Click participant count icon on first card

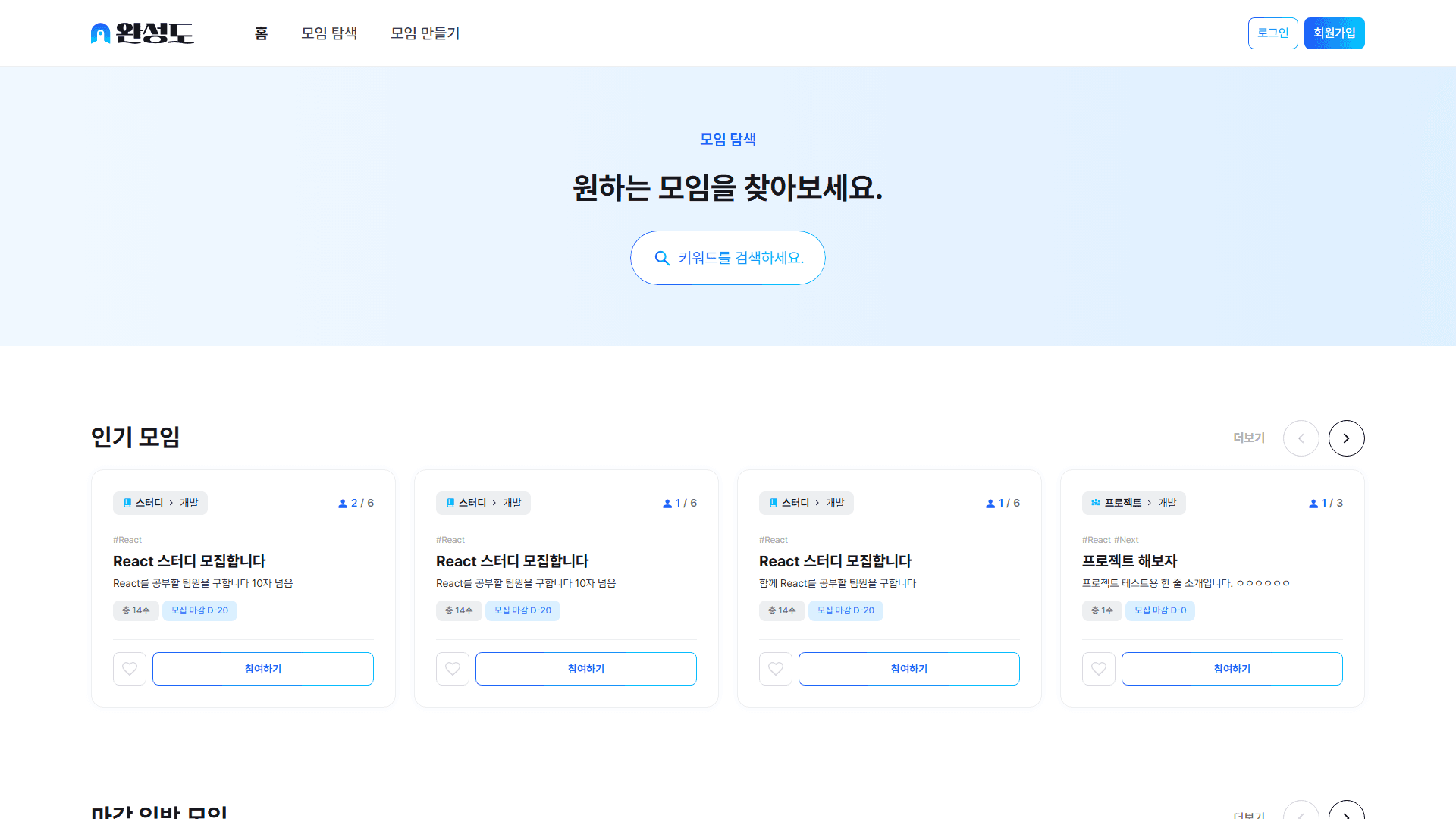(343, 504)
